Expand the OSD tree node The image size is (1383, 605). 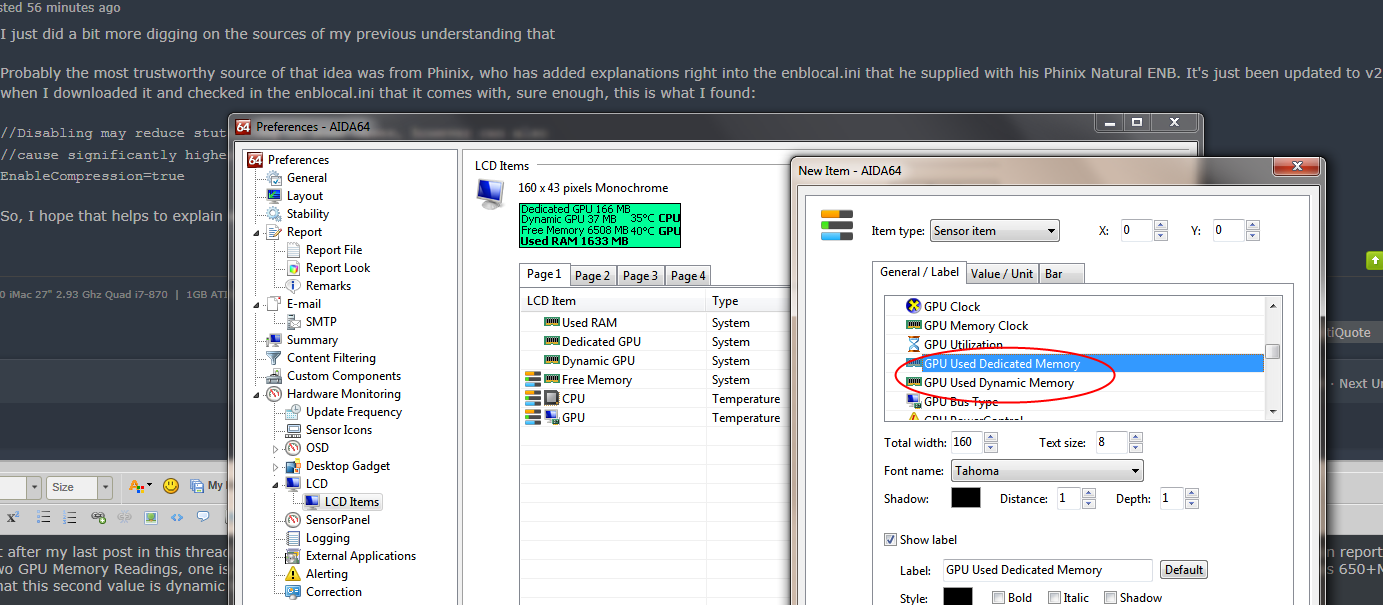[277, 449]
